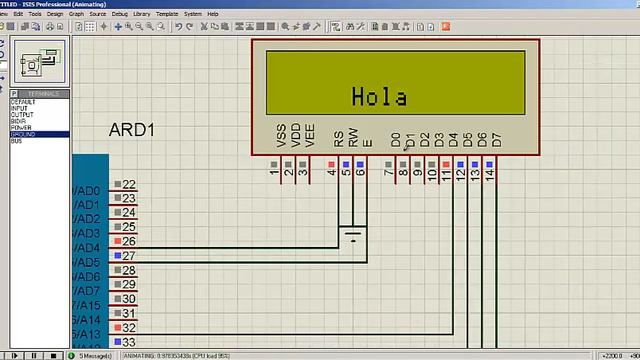This screenshot has width=640, height=360.
Task: Toggle the wire auto-router icon
Action: click(336, 27)
